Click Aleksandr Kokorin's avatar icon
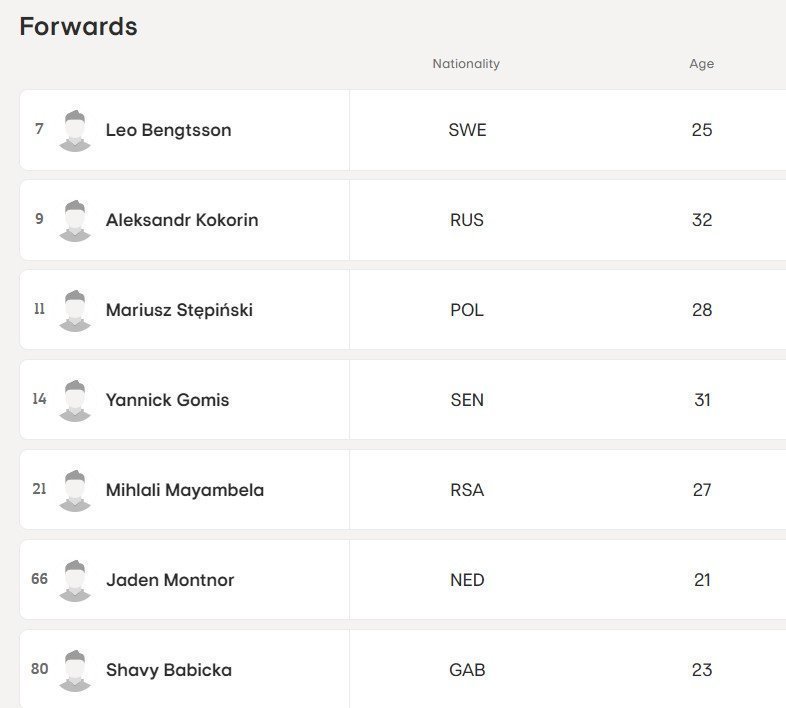 75,220
